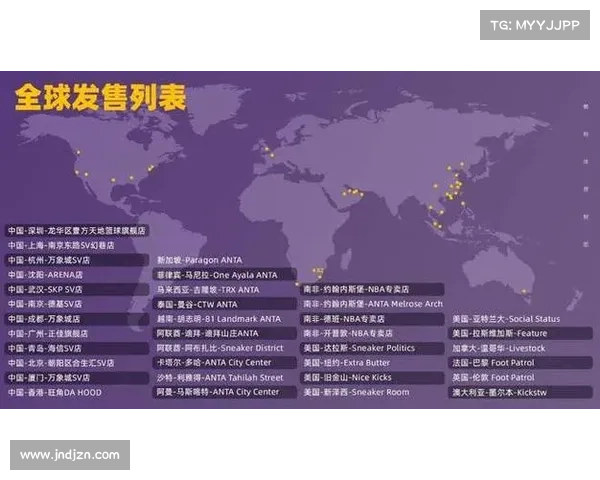
Task: Select the 阿联酋-迪拜-迪拜山庄ANTA row
Action: (x=225, y=334)
